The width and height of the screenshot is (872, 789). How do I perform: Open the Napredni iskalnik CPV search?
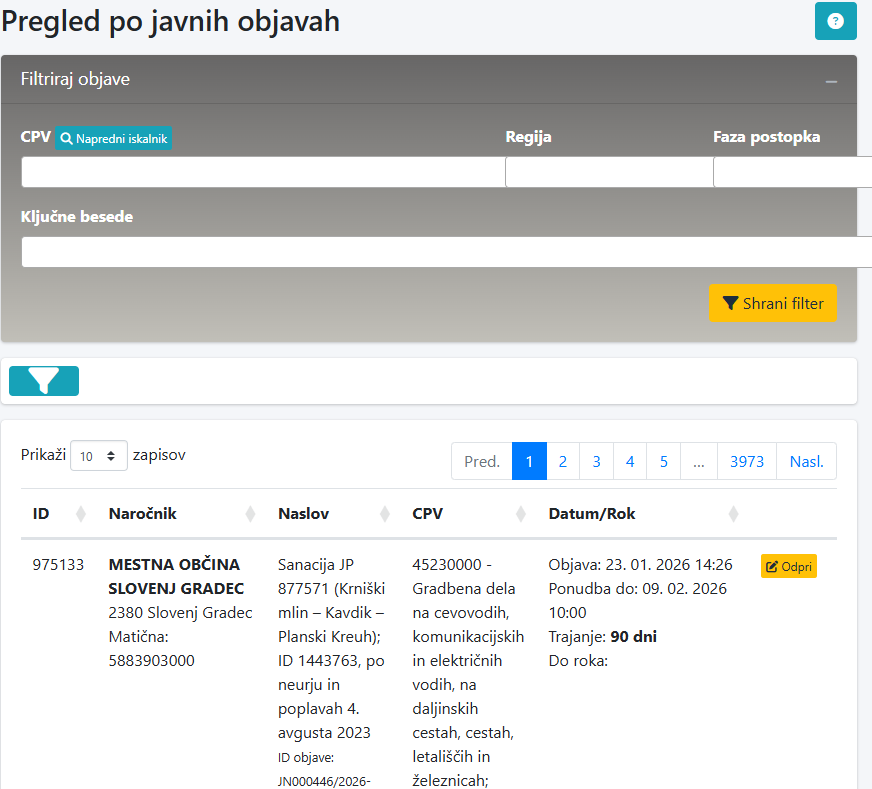[114, 139]
